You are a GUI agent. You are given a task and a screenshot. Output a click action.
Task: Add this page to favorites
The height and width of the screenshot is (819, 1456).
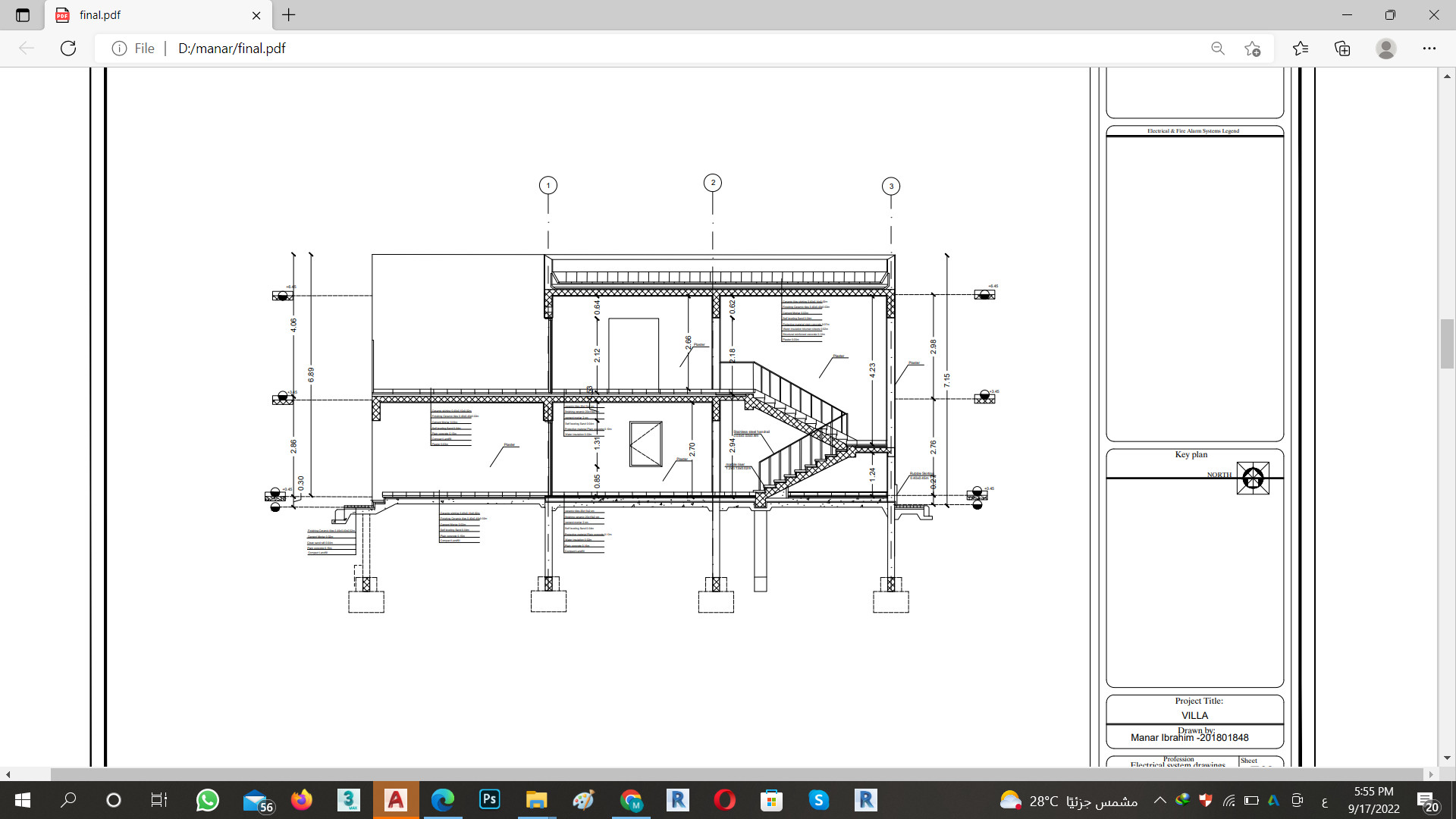click(1252, 49)
